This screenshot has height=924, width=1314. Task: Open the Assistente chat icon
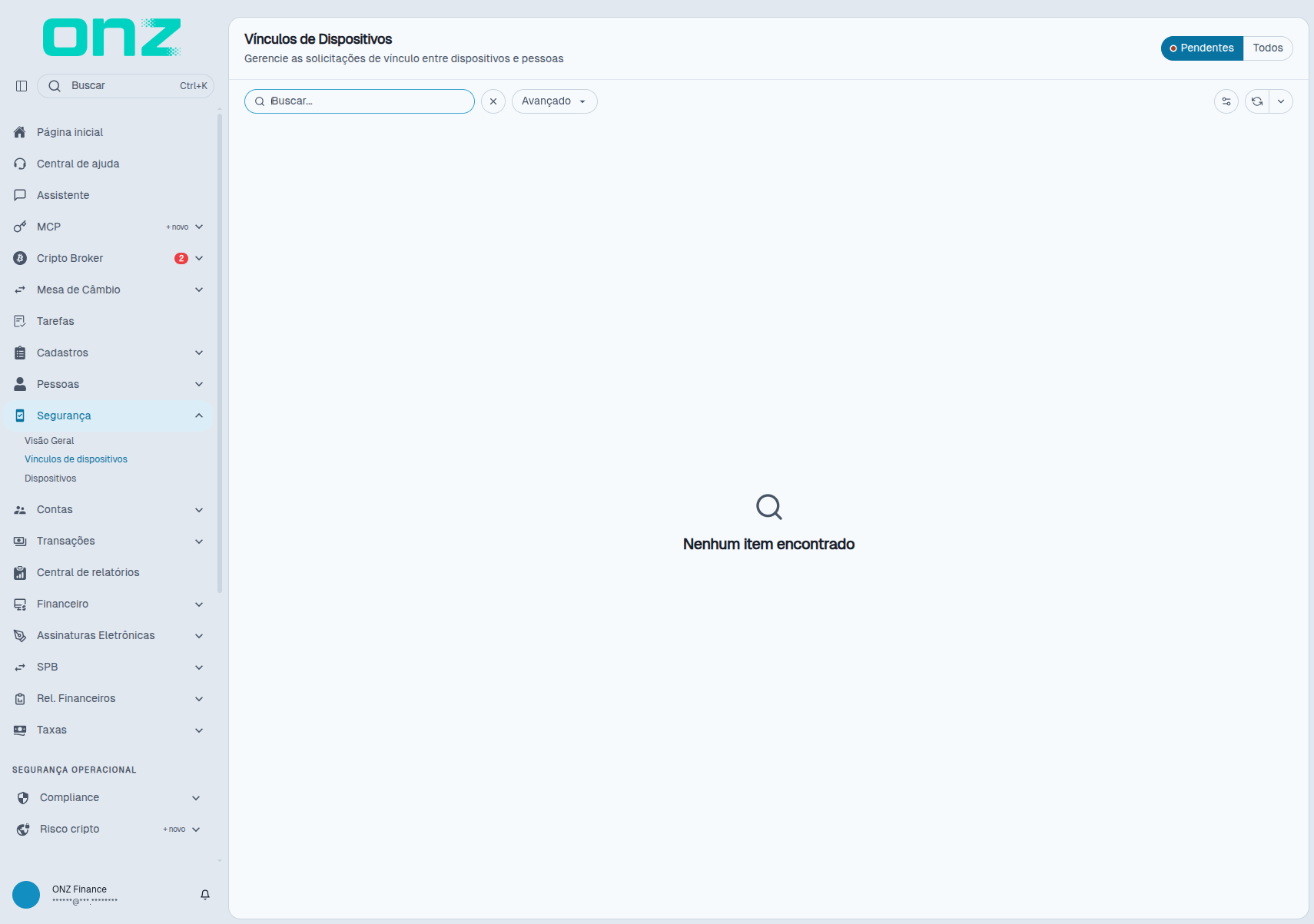pos(20,195)
